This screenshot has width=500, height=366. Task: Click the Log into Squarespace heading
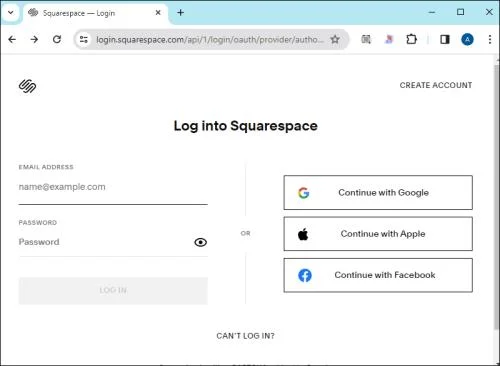click(x=246, y=126)
